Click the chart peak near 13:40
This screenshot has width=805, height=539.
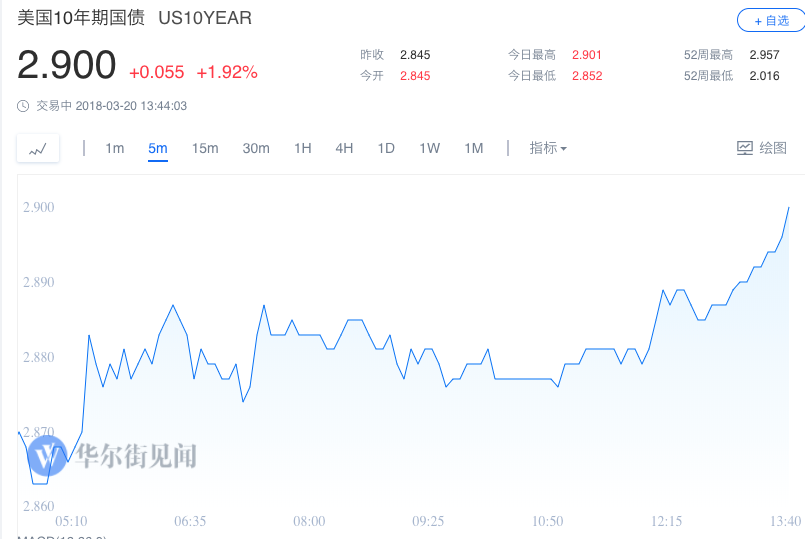[x=789, y=207]
